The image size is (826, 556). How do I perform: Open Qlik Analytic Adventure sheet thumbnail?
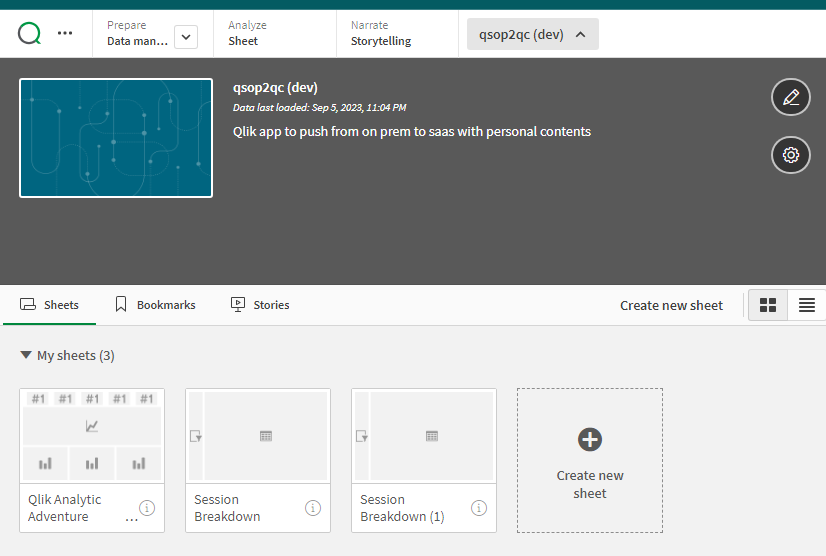tap(92, 436)
